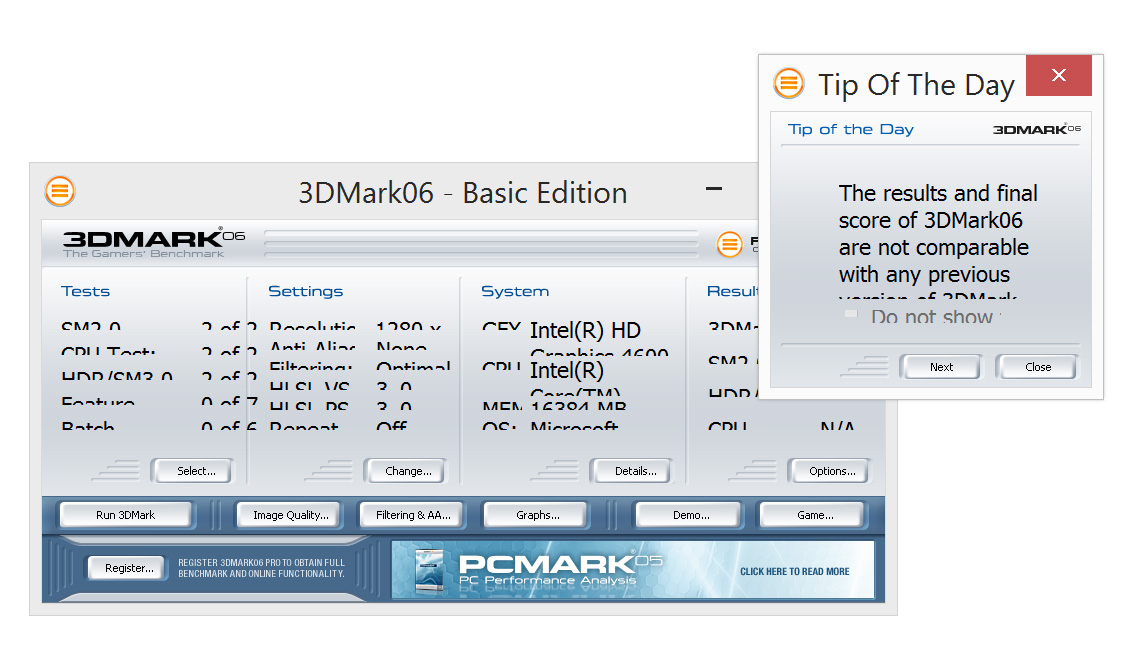
Task: Open Image Quality... tool
Action: (x=289, y=515)
